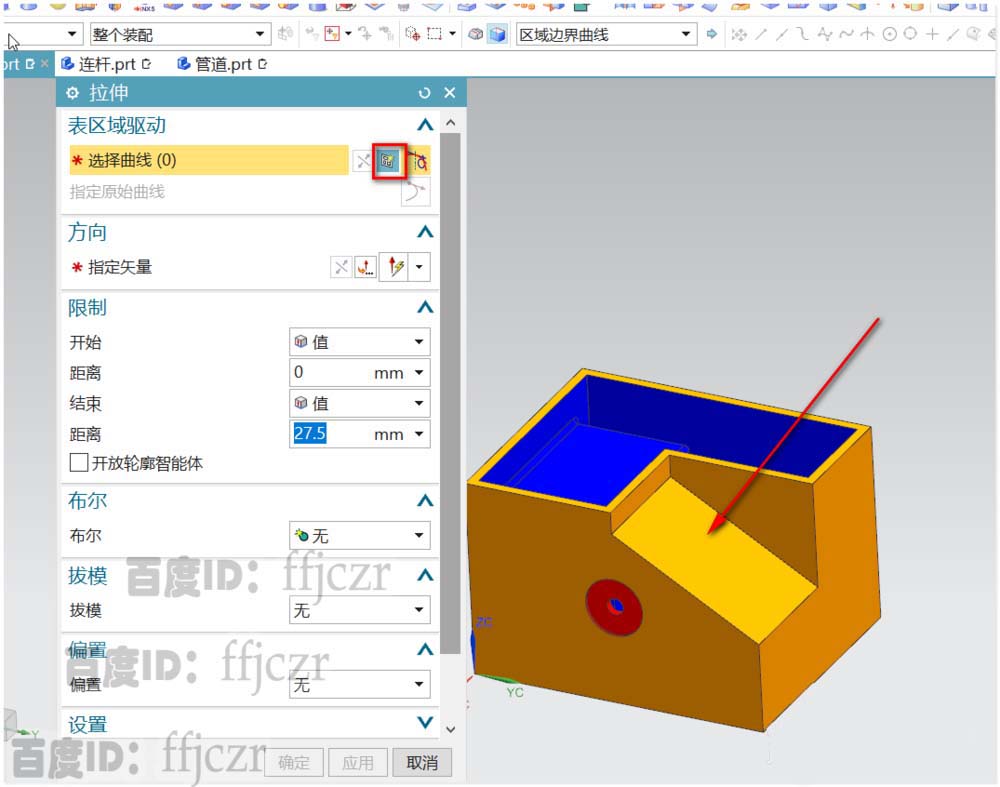This screenshot has height=787, width=1000.
Task: Toggle the Arc Center circle-dot snap icon
Action: pyautogui.click(x=889, y=34)
